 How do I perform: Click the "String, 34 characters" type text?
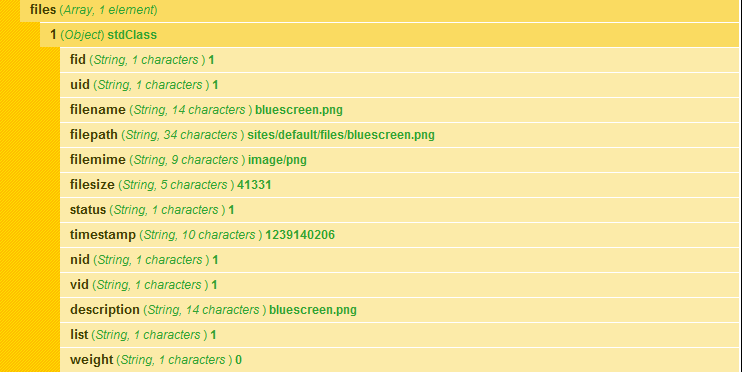tap(182, 135)
